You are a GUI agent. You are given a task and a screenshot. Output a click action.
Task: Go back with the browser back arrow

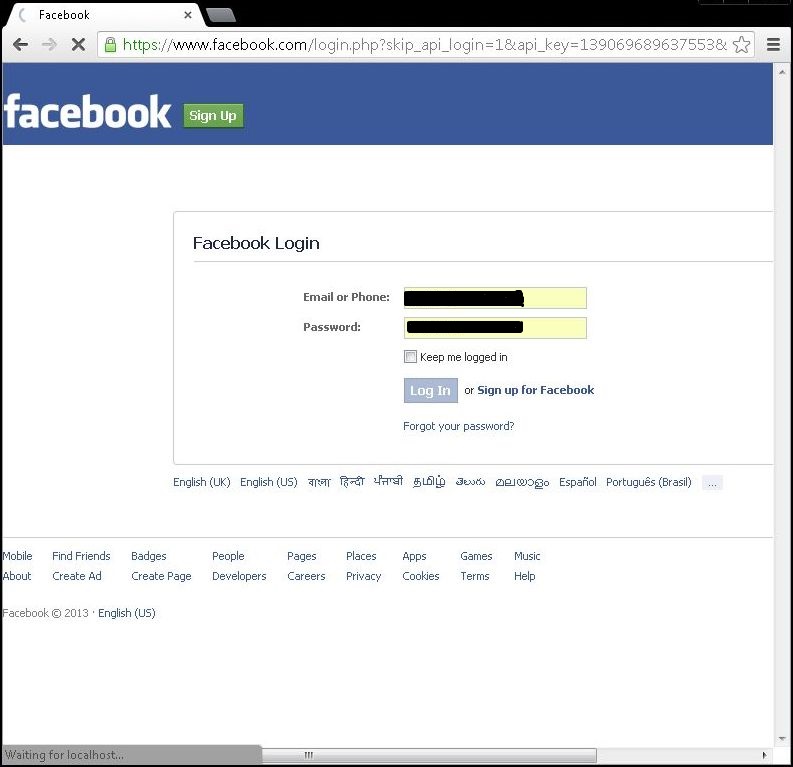[20, 45]
